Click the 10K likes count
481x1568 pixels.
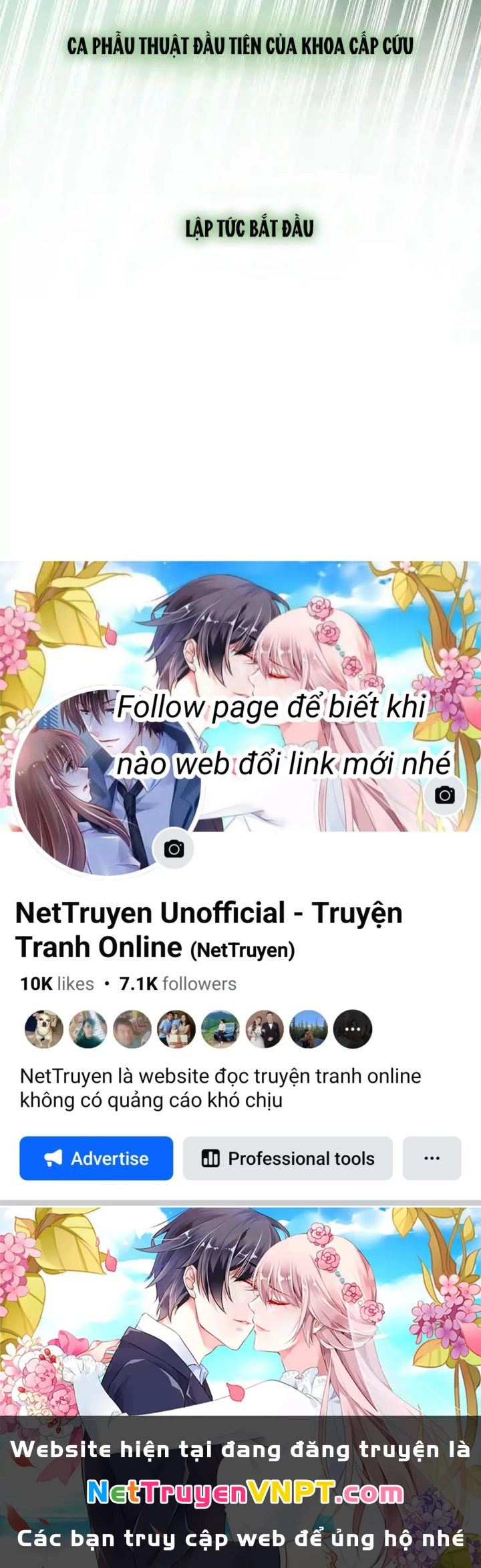(57, 983)
